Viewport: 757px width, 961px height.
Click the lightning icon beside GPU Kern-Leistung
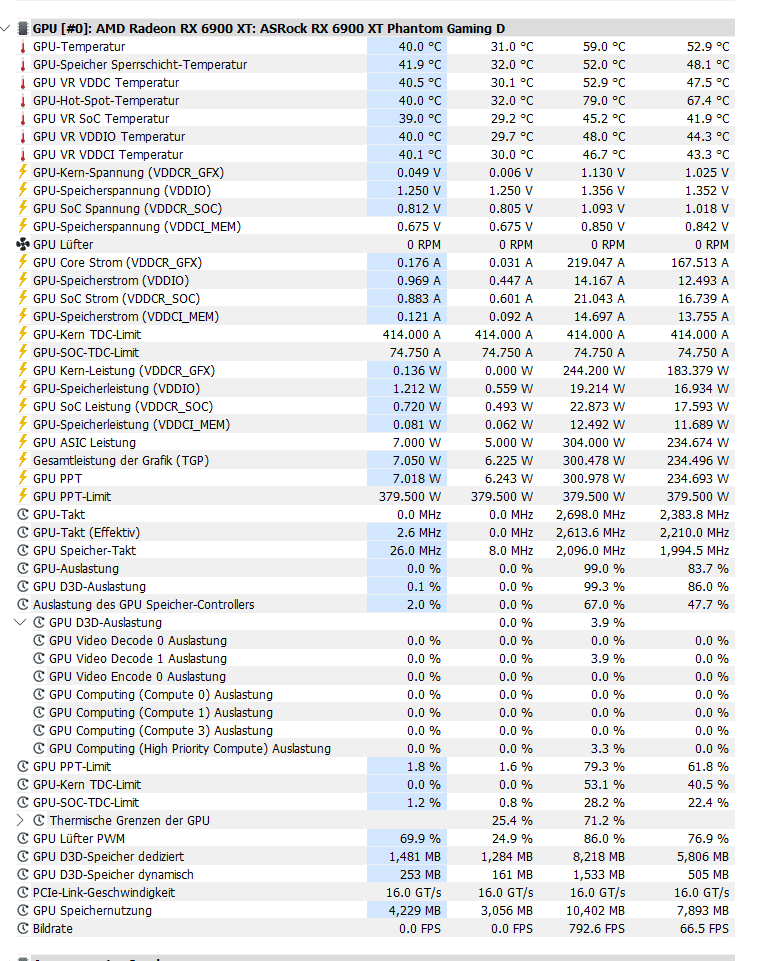pos(23,370)
